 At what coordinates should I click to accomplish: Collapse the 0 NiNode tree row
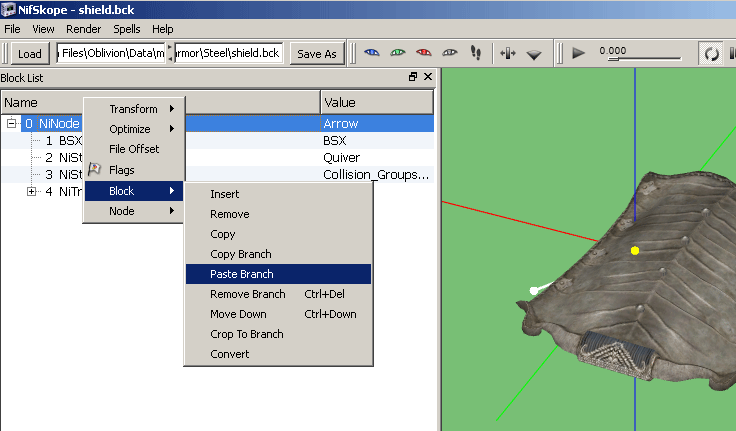click(x=11, y=123)
